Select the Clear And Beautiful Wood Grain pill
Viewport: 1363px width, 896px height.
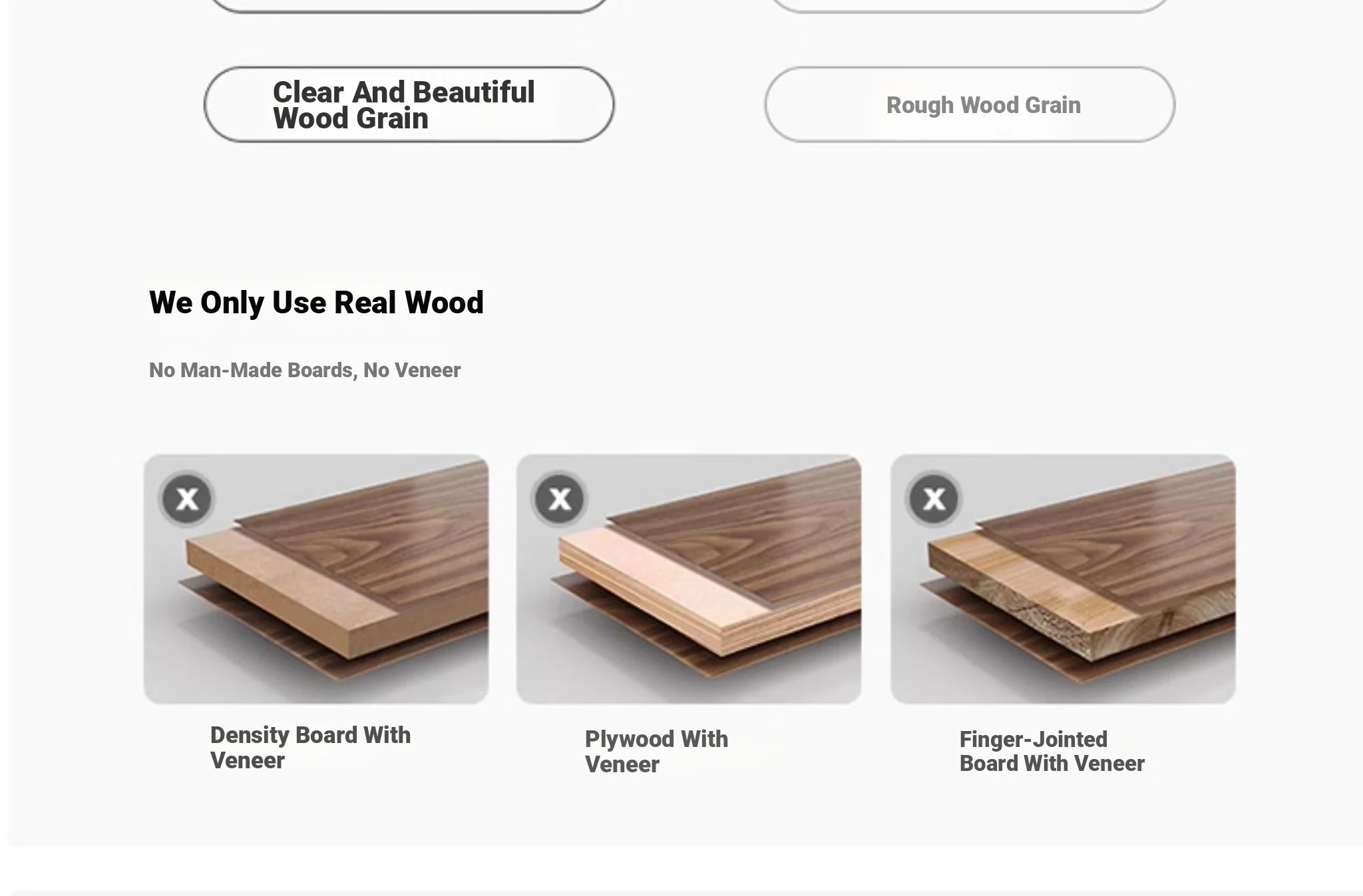(x=409, y=104)
